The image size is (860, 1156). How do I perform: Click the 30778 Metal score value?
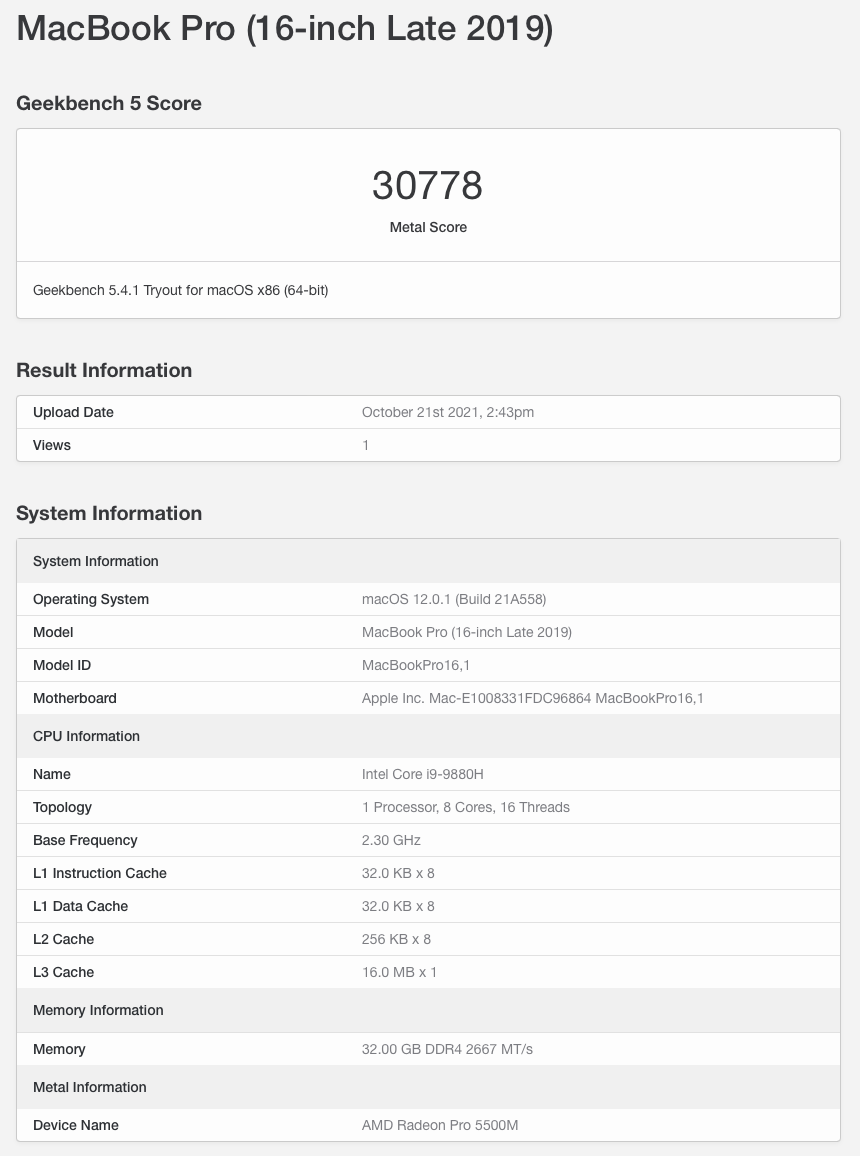(x=427, y=185)
